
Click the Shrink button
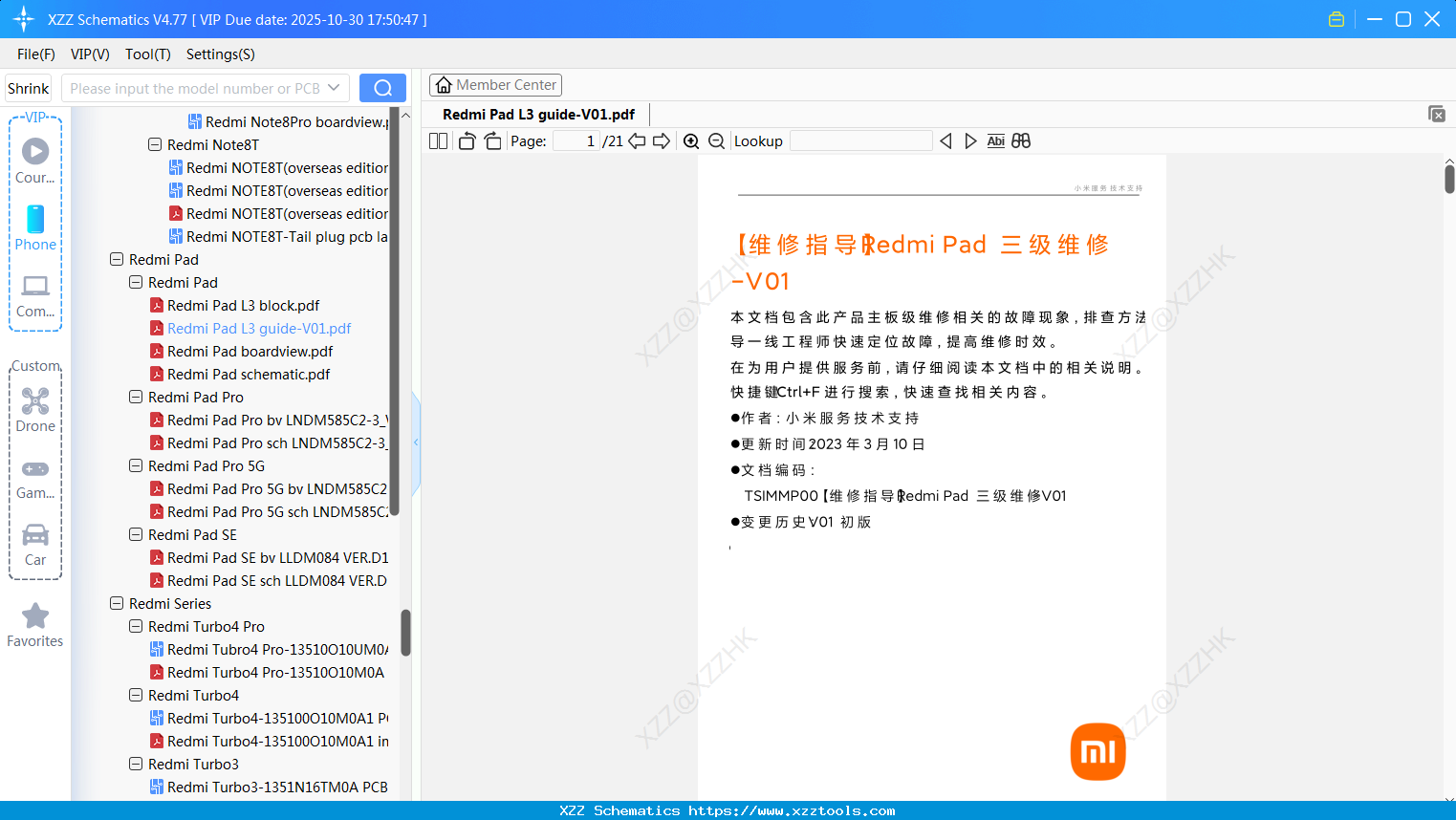click(28, 87)
